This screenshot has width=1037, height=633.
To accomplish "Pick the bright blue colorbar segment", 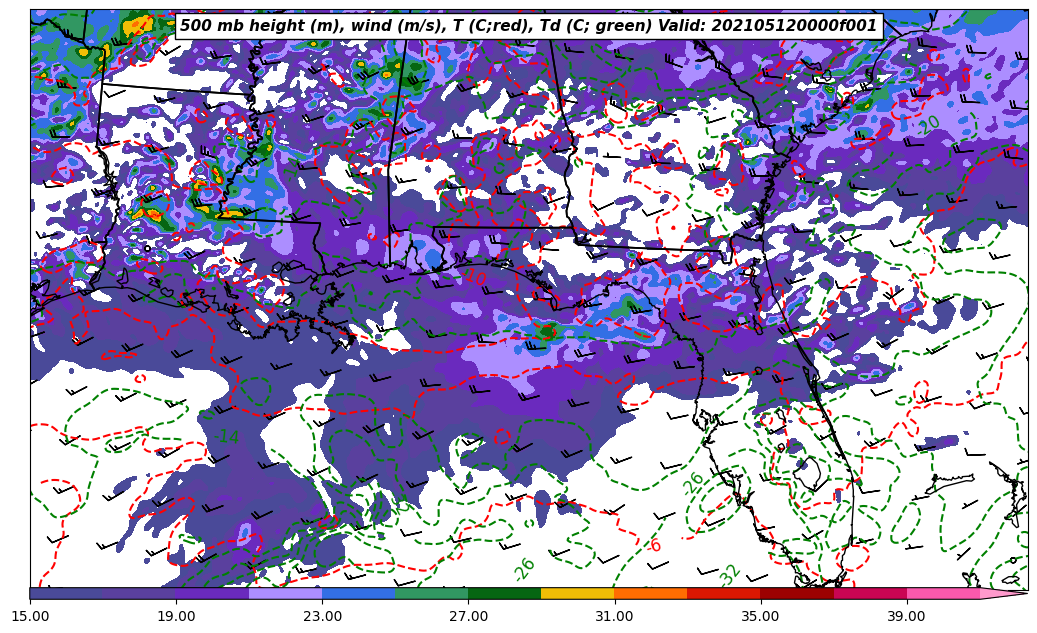I will coord(358,593).
